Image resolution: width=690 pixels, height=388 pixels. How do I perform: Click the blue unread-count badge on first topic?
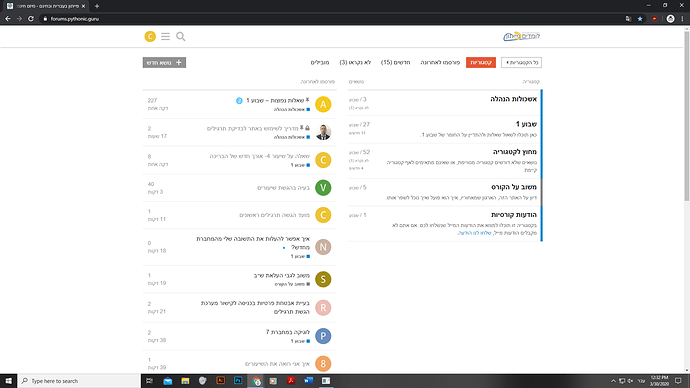(239, 101)
